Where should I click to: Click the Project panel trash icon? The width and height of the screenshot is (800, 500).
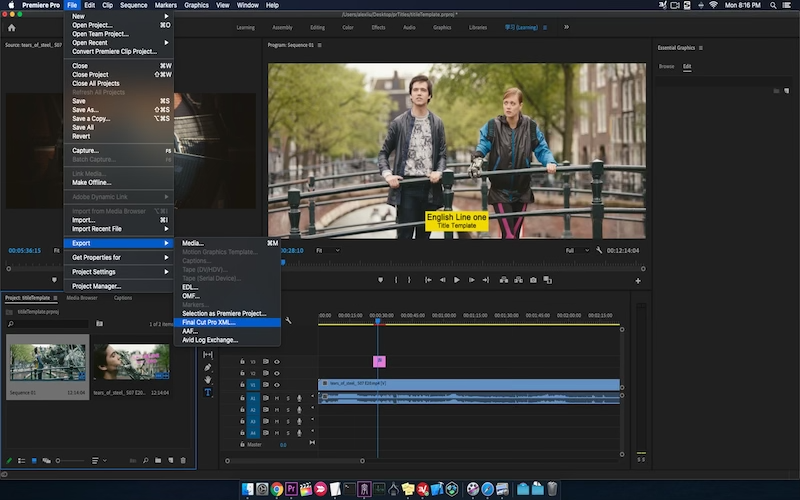[184, 460]
